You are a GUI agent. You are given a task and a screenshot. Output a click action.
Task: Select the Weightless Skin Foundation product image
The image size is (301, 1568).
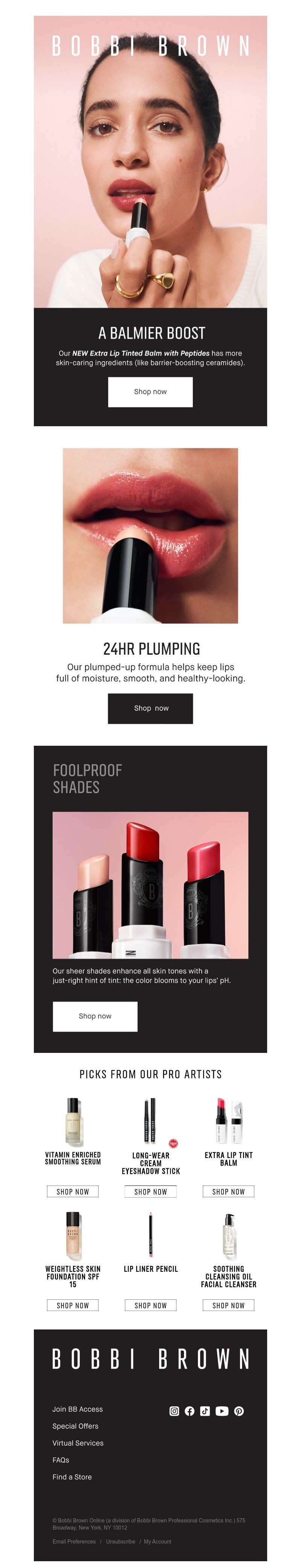(x=73, y=1236)
